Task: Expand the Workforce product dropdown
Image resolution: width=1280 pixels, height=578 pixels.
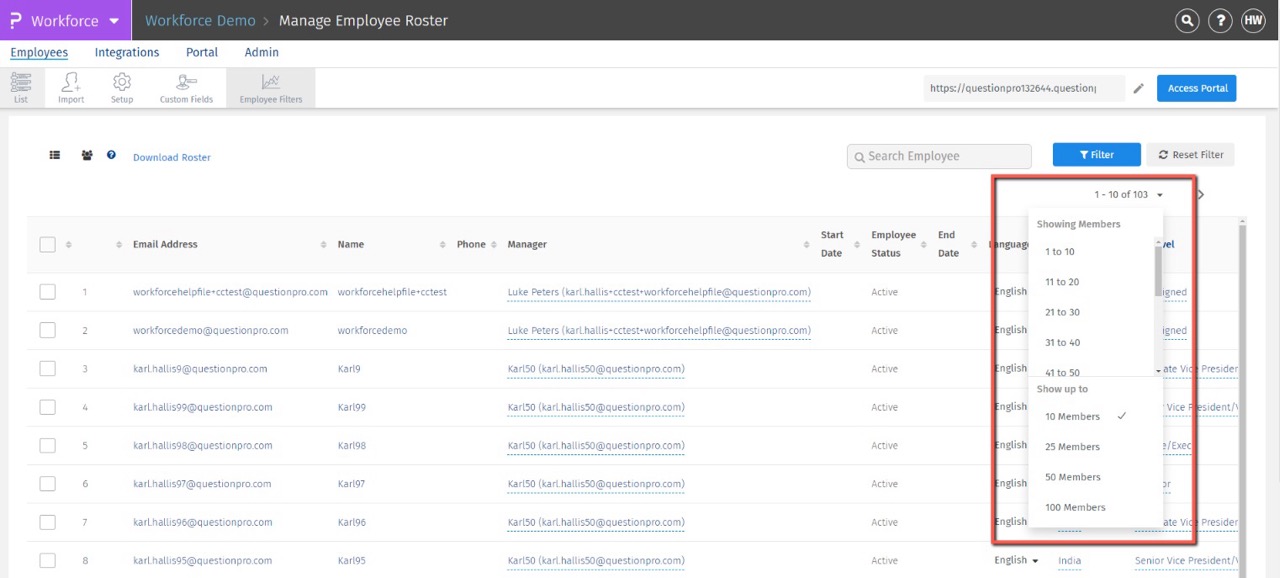Action: pos(114,21)
